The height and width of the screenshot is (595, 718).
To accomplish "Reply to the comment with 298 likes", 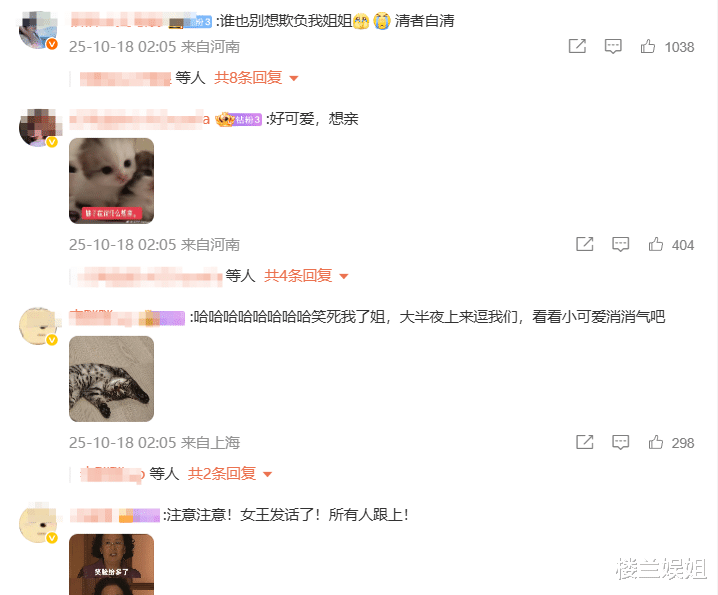I will click(x=620, y=442).
